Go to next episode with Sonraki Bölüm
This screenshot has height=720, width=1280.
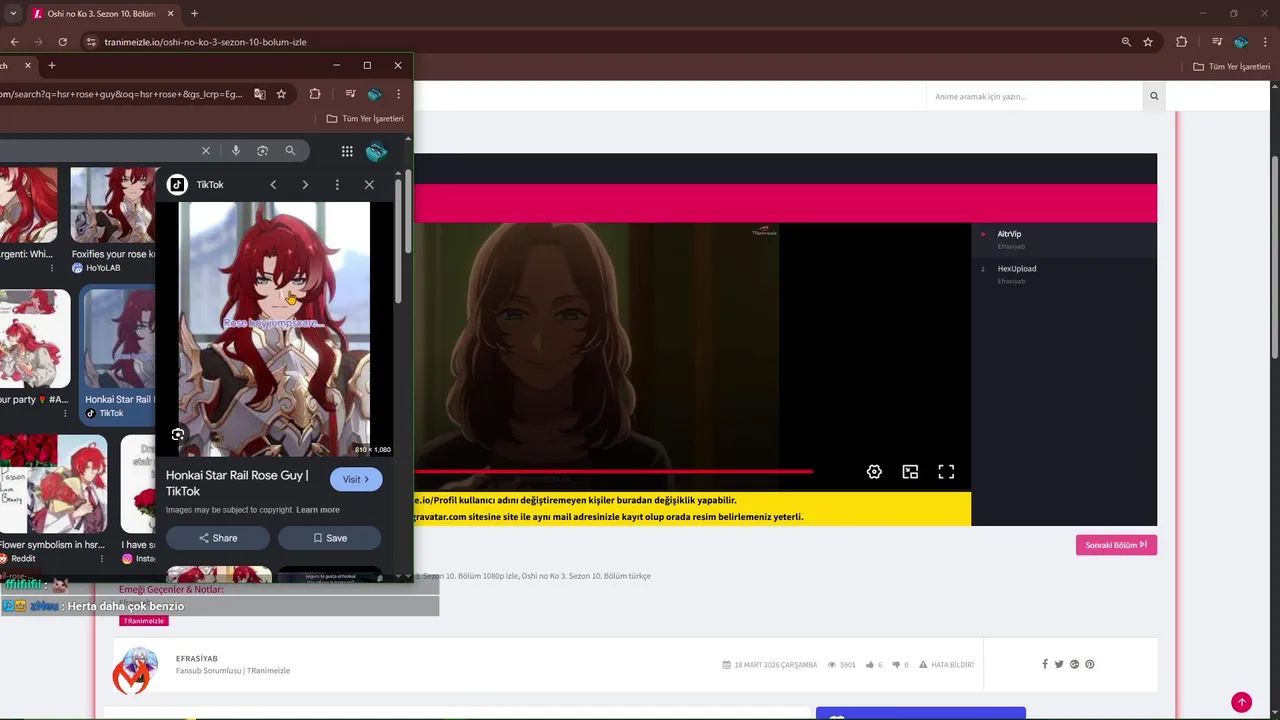click(1116, 545)
